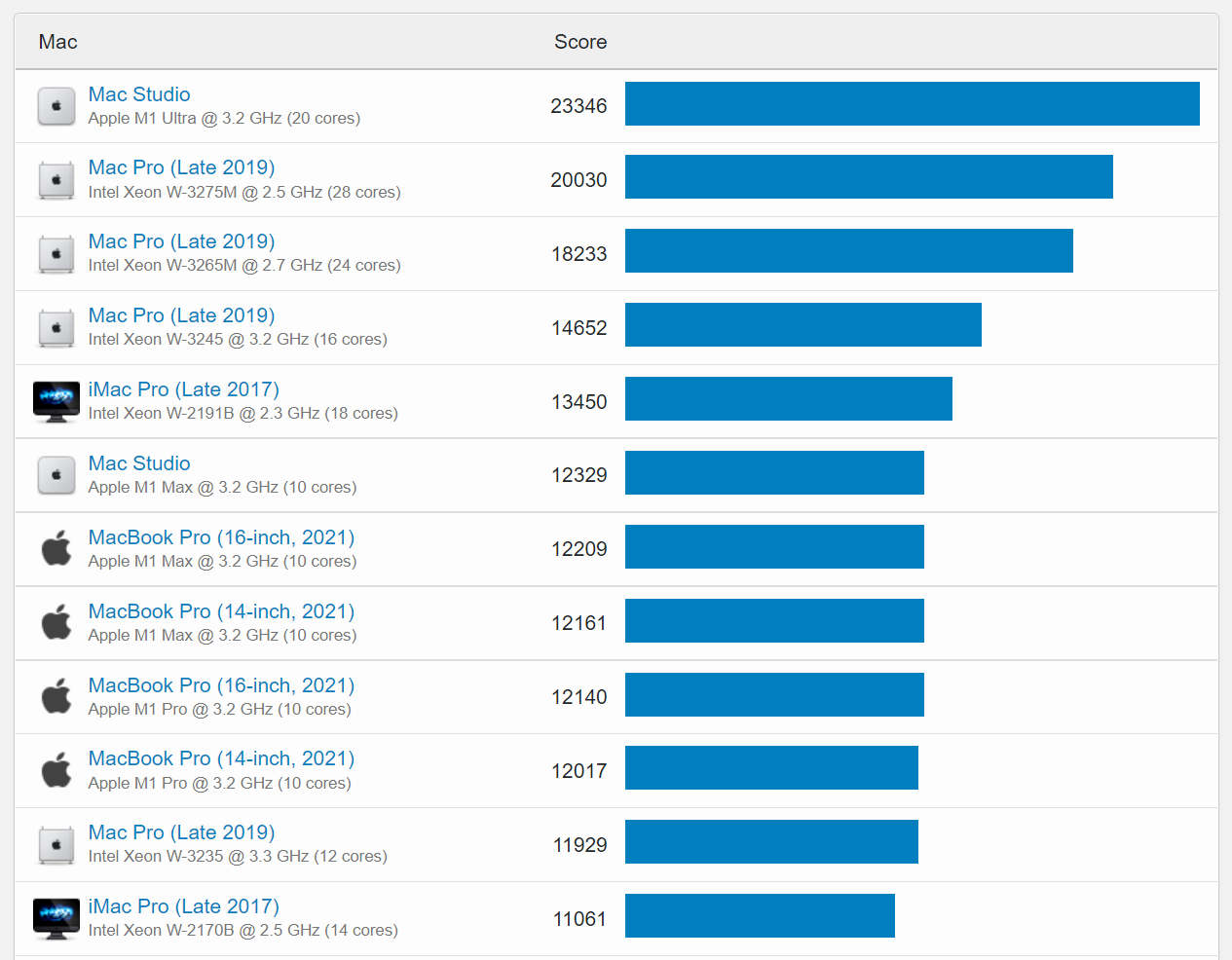This screenshot has height=960, width=1232.
Task: Click the Mac Studio M1 Max device icon
Action: 56,475
